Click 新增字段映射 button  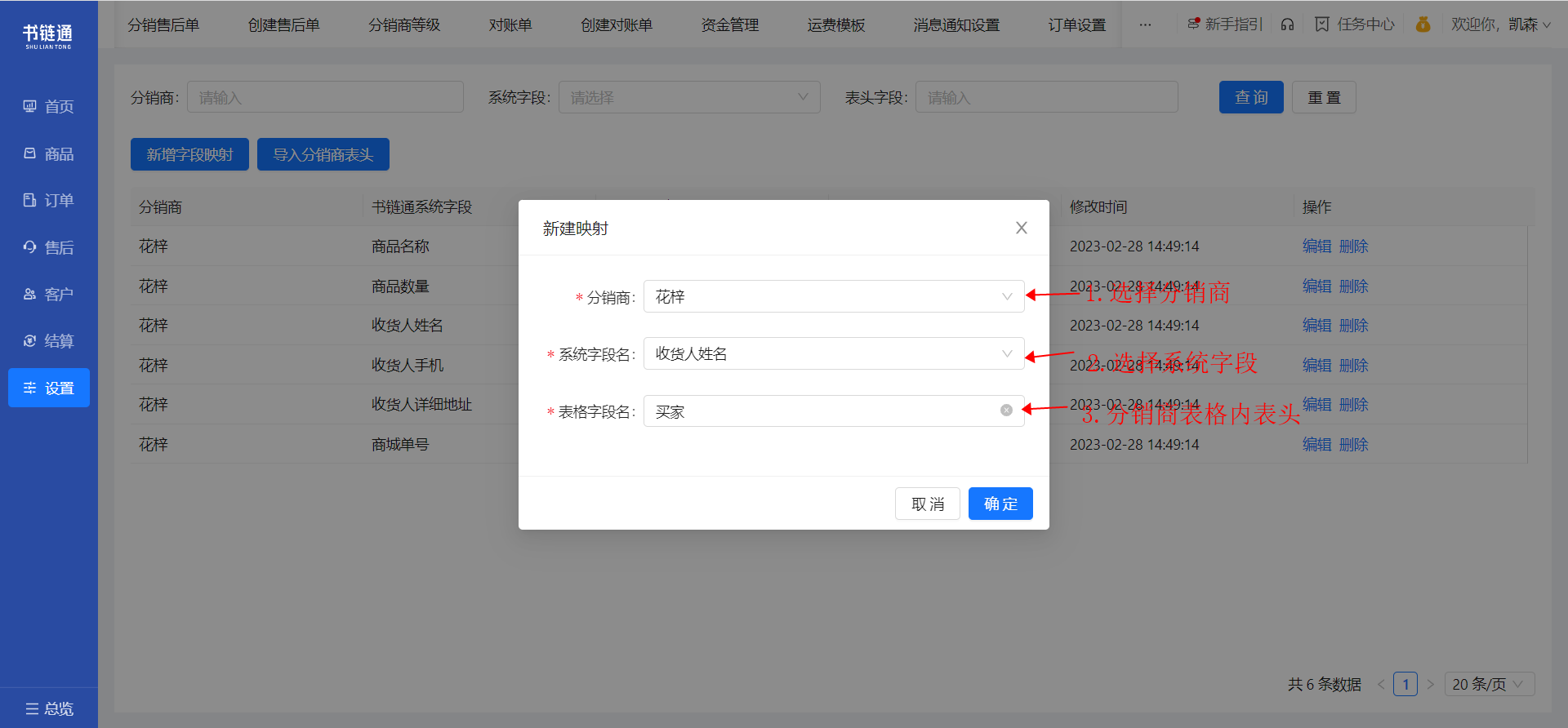(189, 154)
